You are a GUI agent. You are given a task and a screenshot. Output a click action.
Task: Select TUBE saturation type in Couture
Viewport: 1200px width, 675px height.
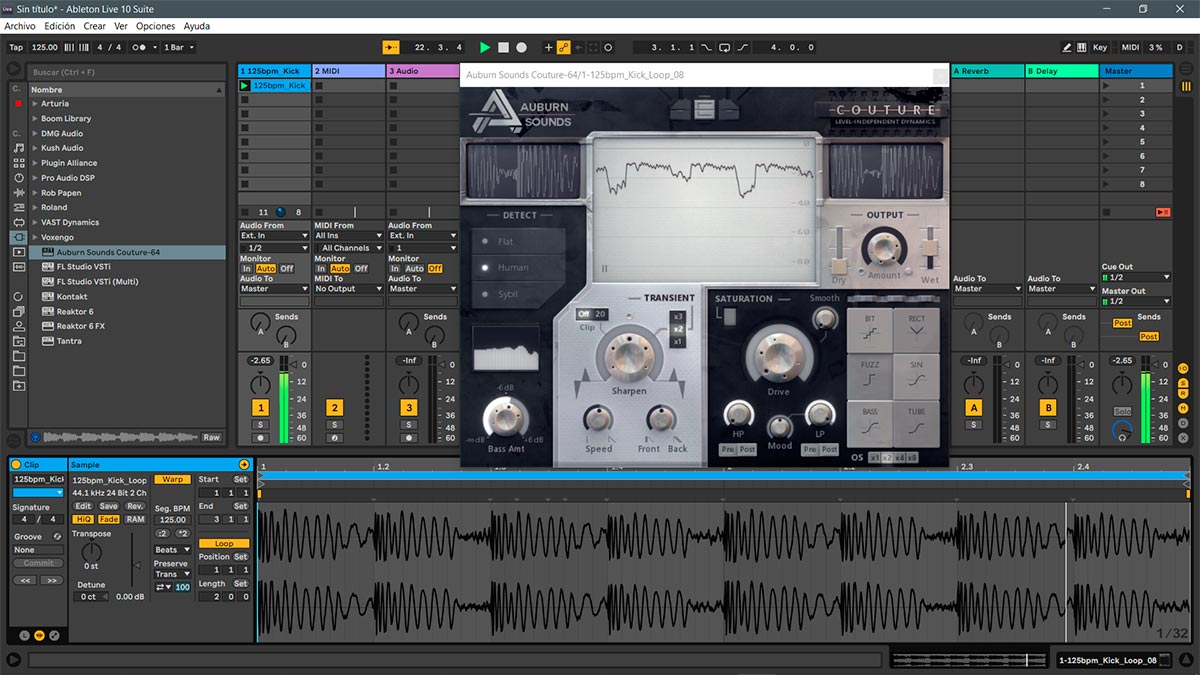(916, 423)
